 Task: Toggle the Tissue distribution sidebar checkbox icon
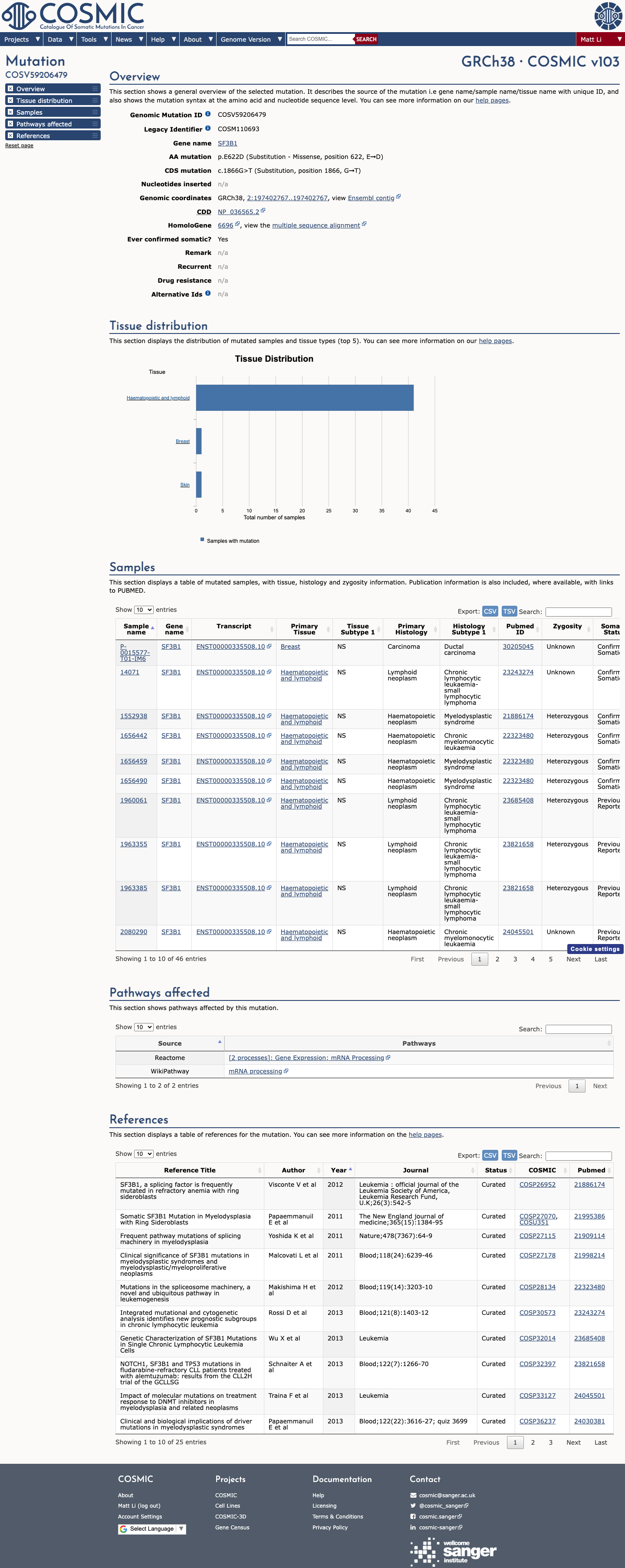tap(10, 100)
